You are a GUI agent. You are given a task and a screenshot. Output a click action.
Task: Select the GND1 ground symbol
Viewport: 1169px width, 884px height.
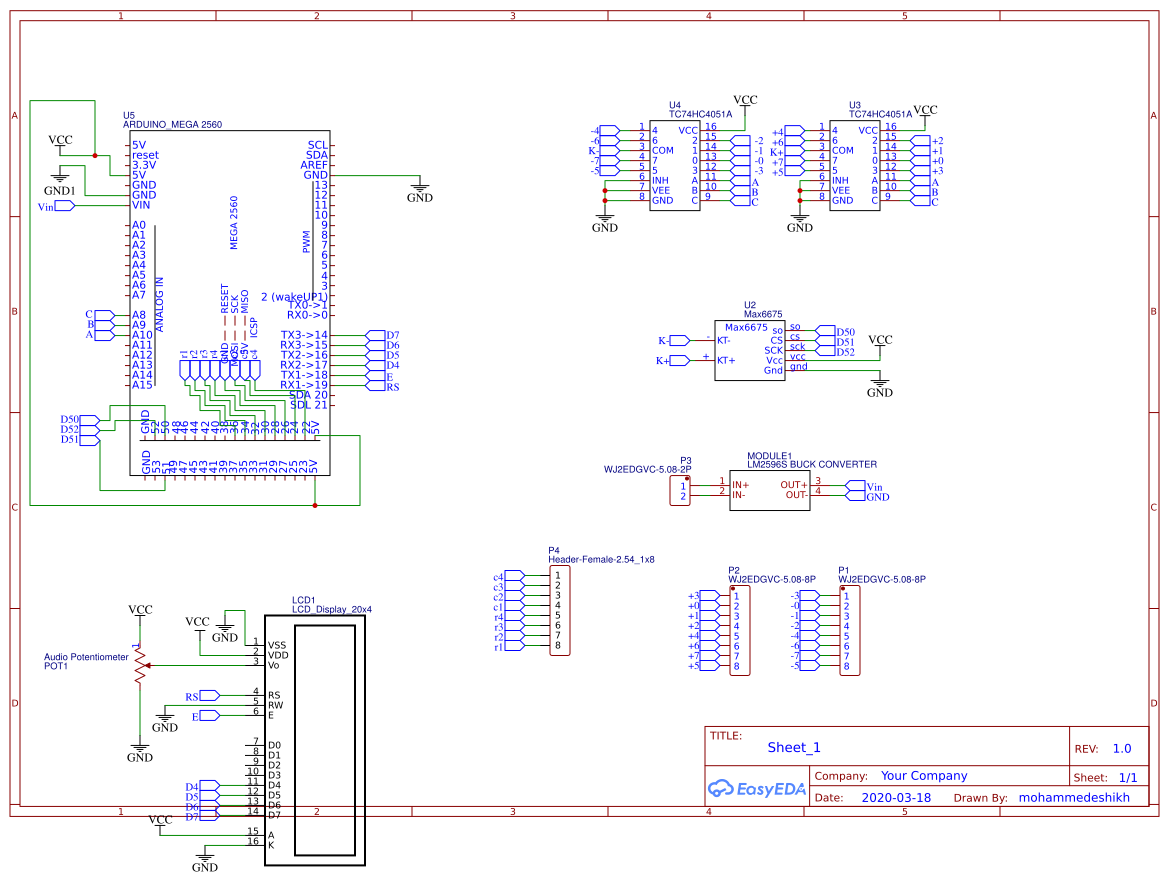pyautogui.click(x=60, y=177)
